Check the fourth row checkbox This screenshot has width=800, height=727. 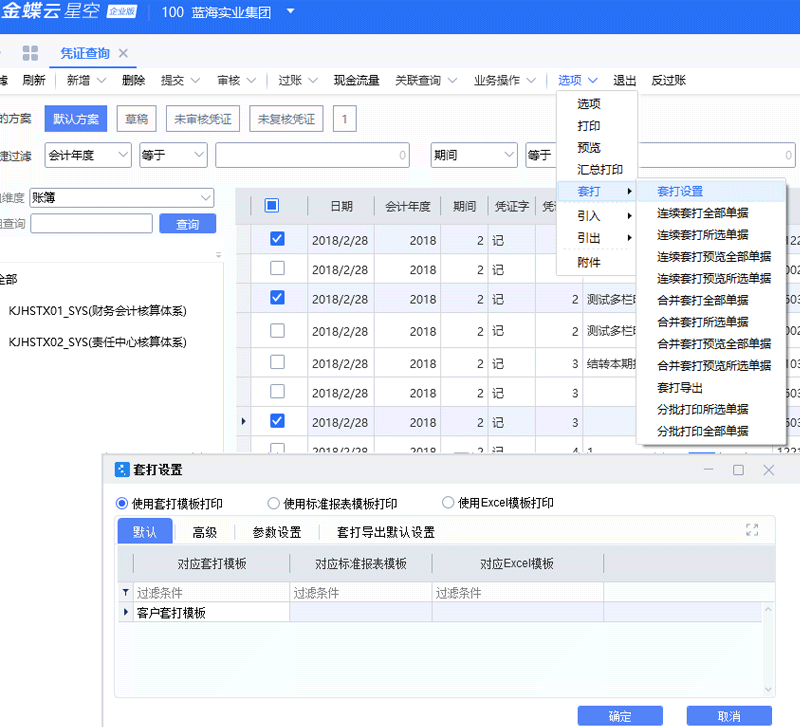pyautogui.click(x=277, y=331)
